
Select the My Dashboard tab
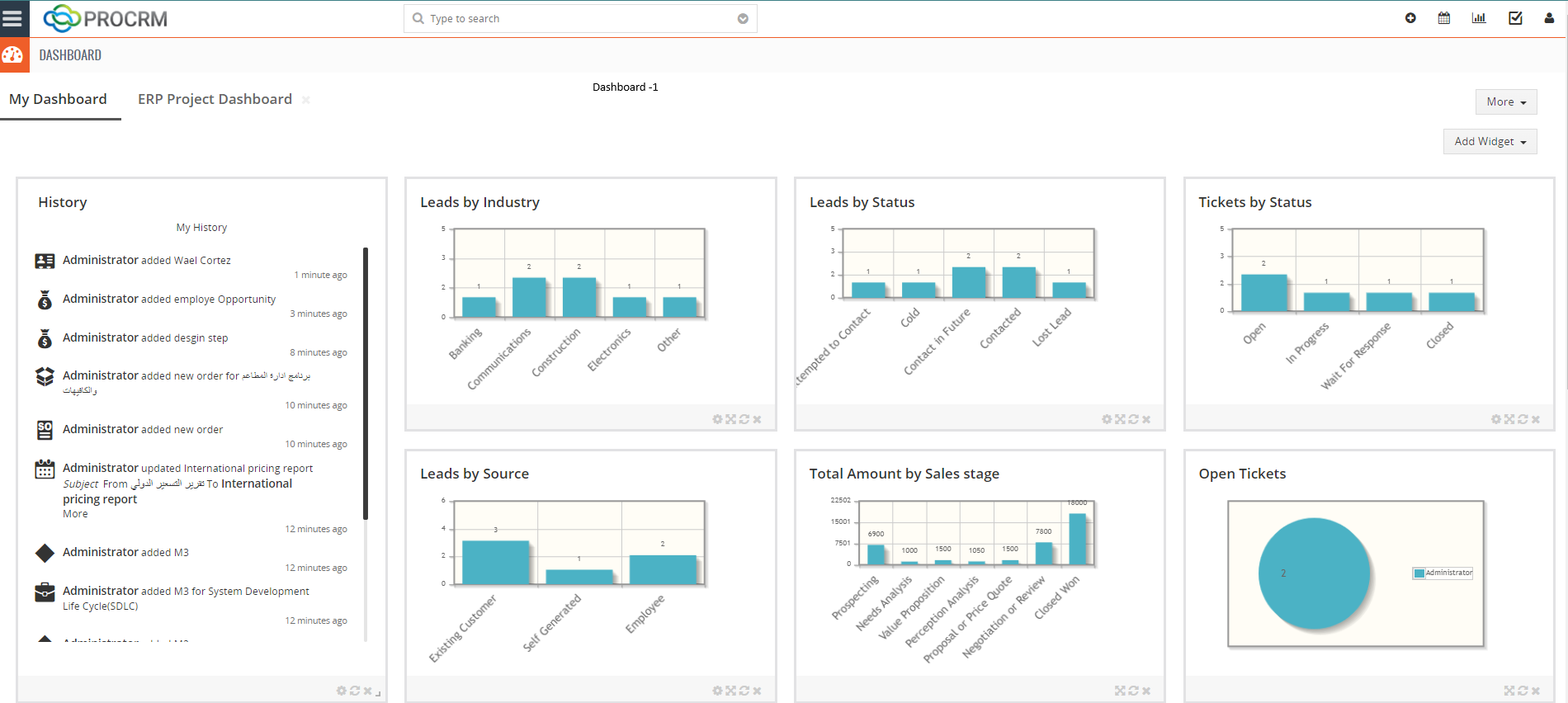coord(58,99)
